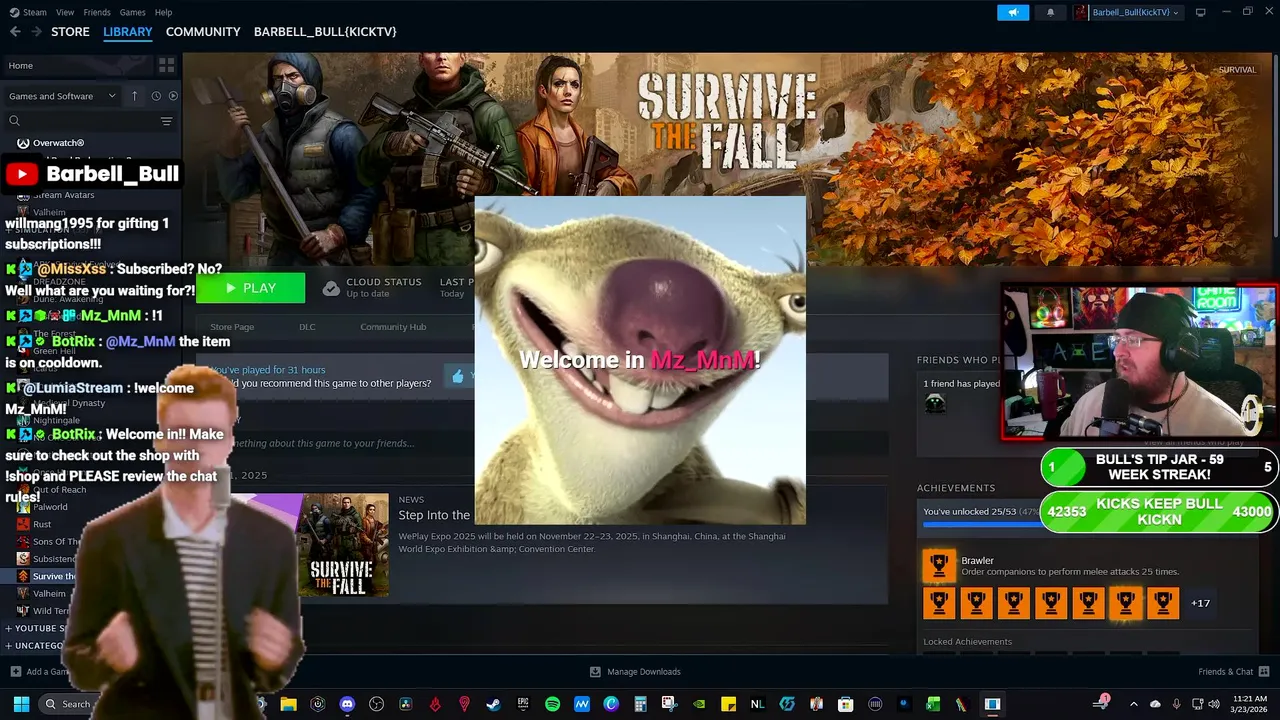Viewport: 1280px width, 720px height.
Task: Open the friend avatar under Friends Who Play
Action: tap(935, 403)
